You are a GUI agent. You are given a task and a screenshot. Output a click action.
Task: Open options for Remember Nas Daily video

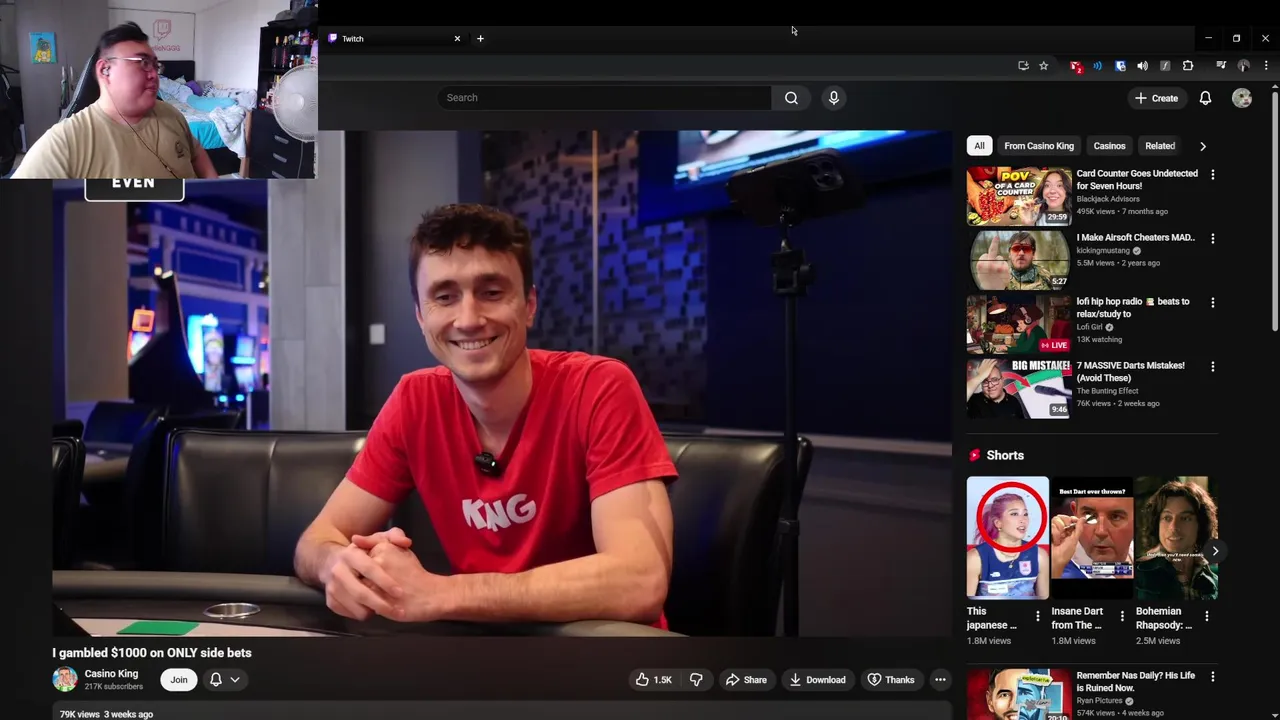click(1213, 677)
